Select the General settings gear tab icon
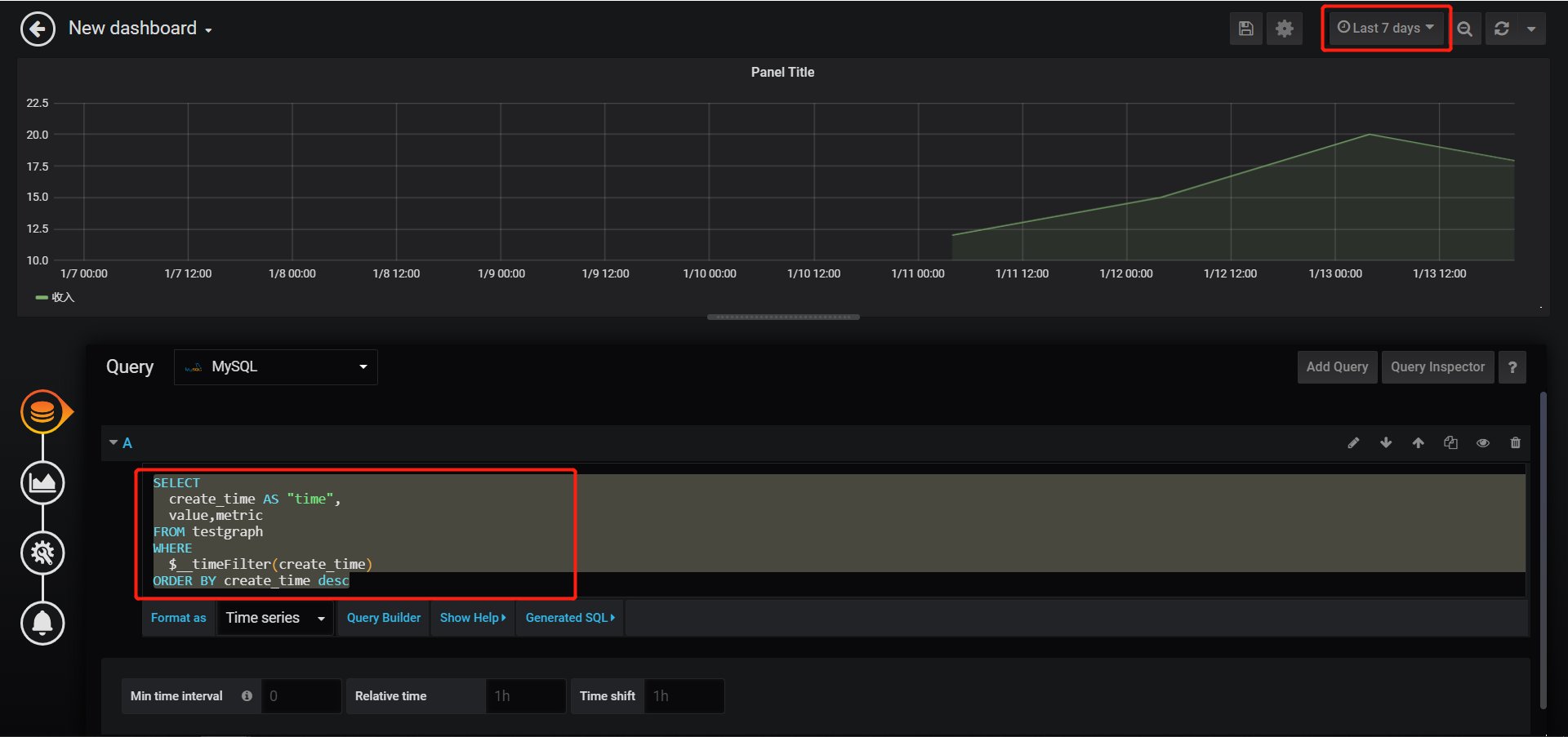This screenshot has height=737, width=1568. pos(42,553)
